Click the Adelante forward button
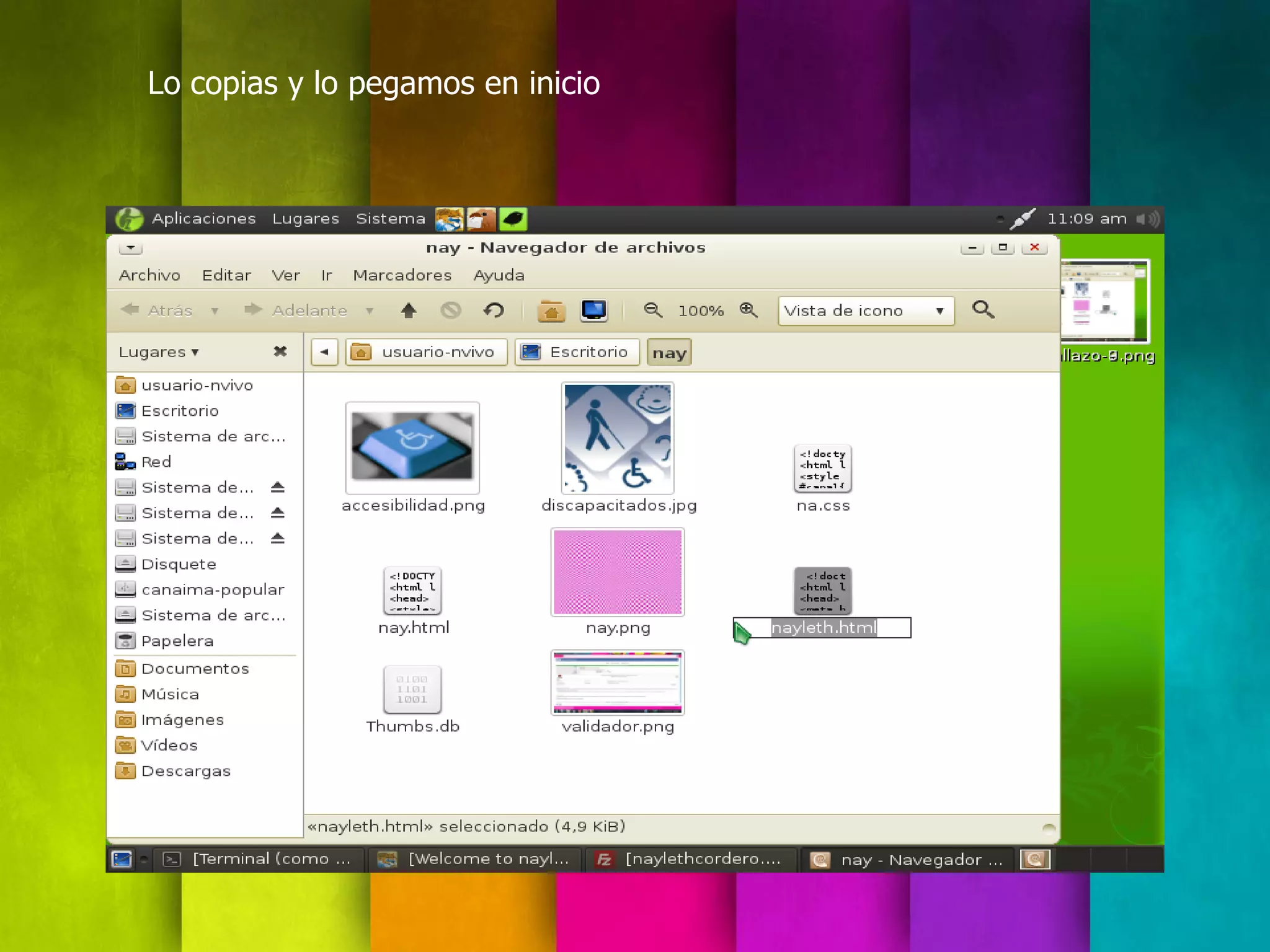The width and height of the screenshot is (1270, 952). click(x=296, y=310)
